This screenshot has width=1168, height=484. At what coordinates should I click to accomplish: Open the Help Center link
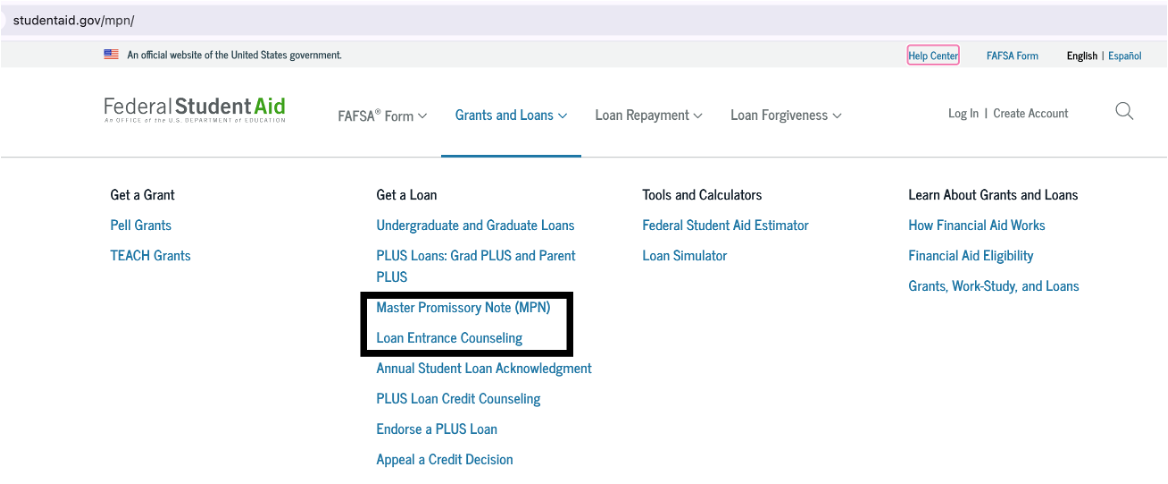(933, 55)
